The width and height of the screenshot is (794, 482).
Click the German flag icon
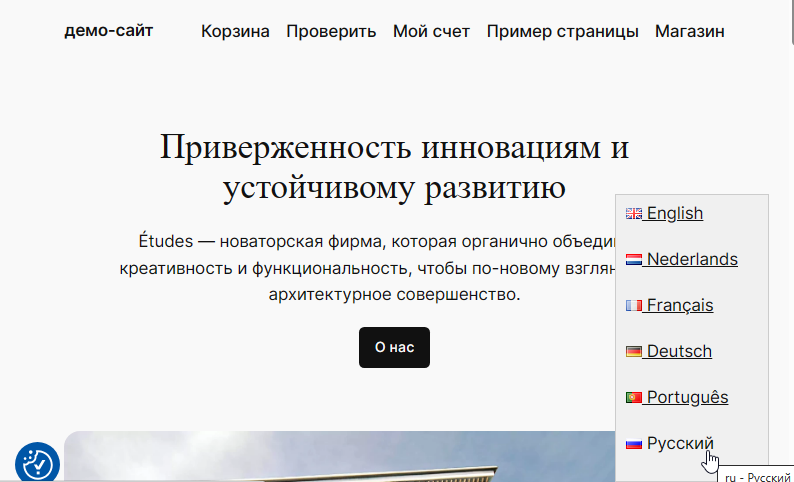[633, 351]
